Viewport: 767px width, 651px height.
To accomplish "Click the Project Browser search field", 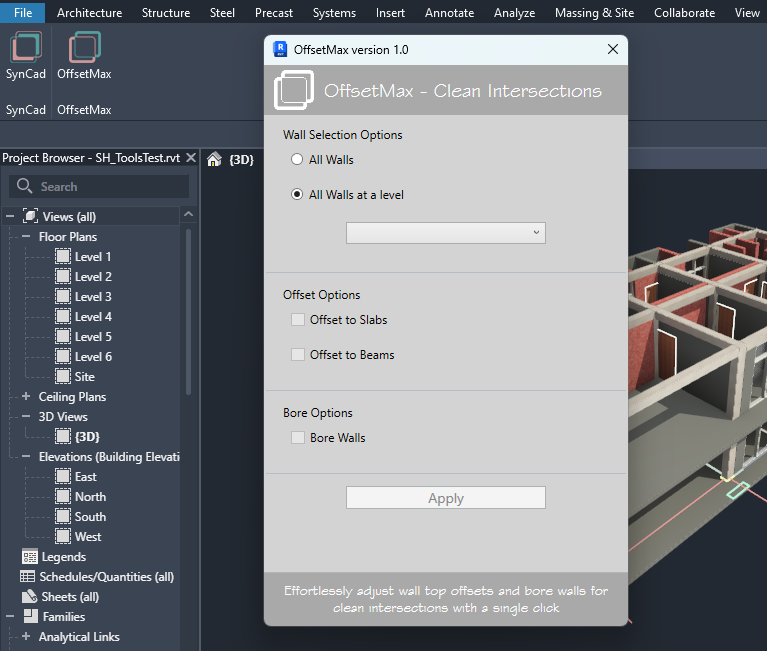I will pyautogui.click(x=99, y=186).
